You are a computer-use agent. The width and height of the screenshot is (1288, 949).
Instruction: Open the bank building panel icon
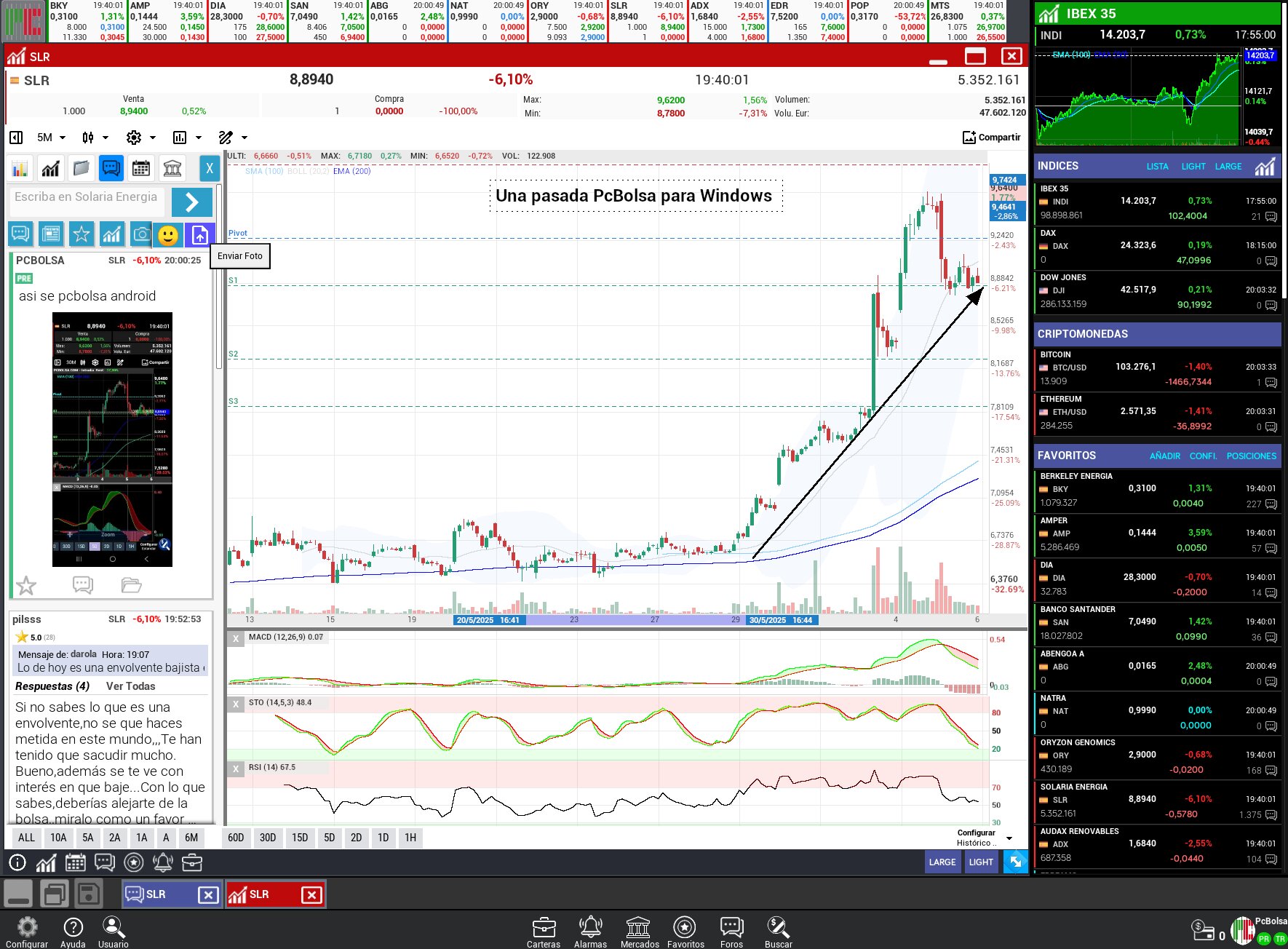click(172, 169)
